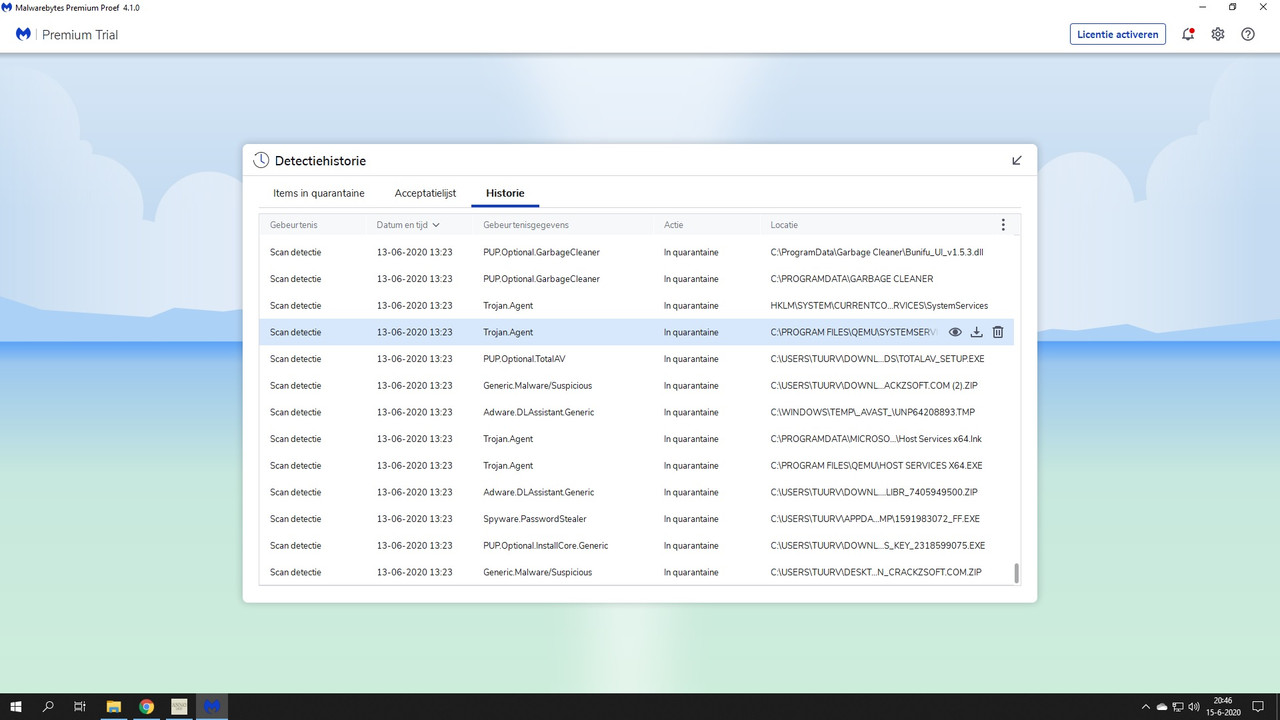
Task: Open Windows taskbar search
Action: coord(48,706)
